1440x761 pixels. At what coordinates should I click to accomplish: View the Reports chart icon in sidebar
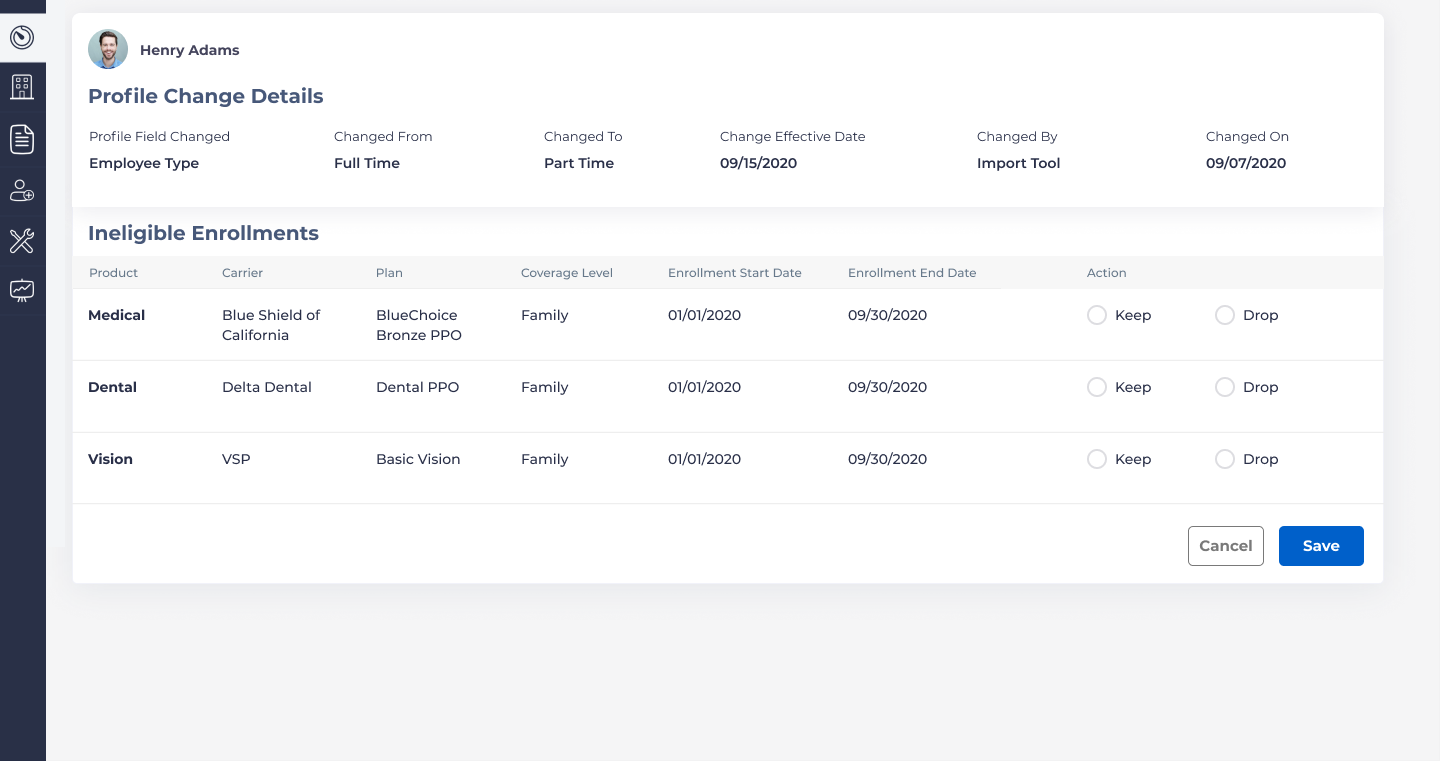coord(22,290)
